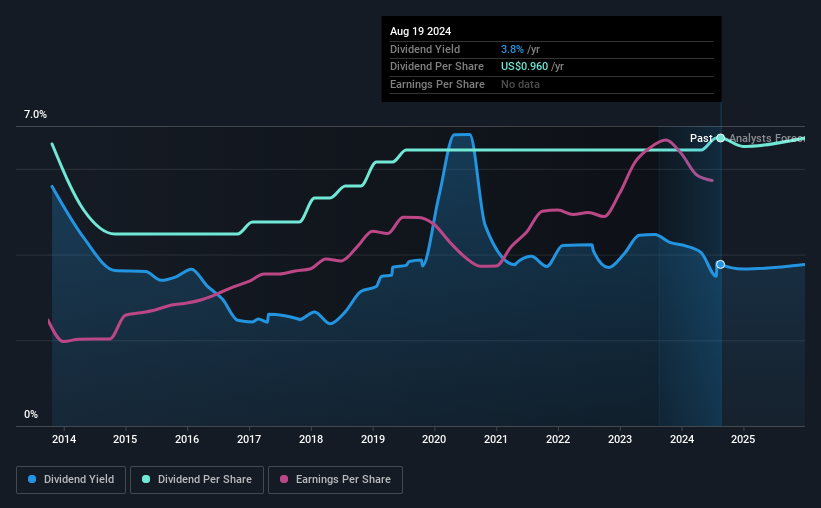Image resolution: width=821 pixels, height=508 pixels.
Task: Click the pink dot in the Earnings Per Share legend
Action: pyautogui.click(x=283, y=480)
